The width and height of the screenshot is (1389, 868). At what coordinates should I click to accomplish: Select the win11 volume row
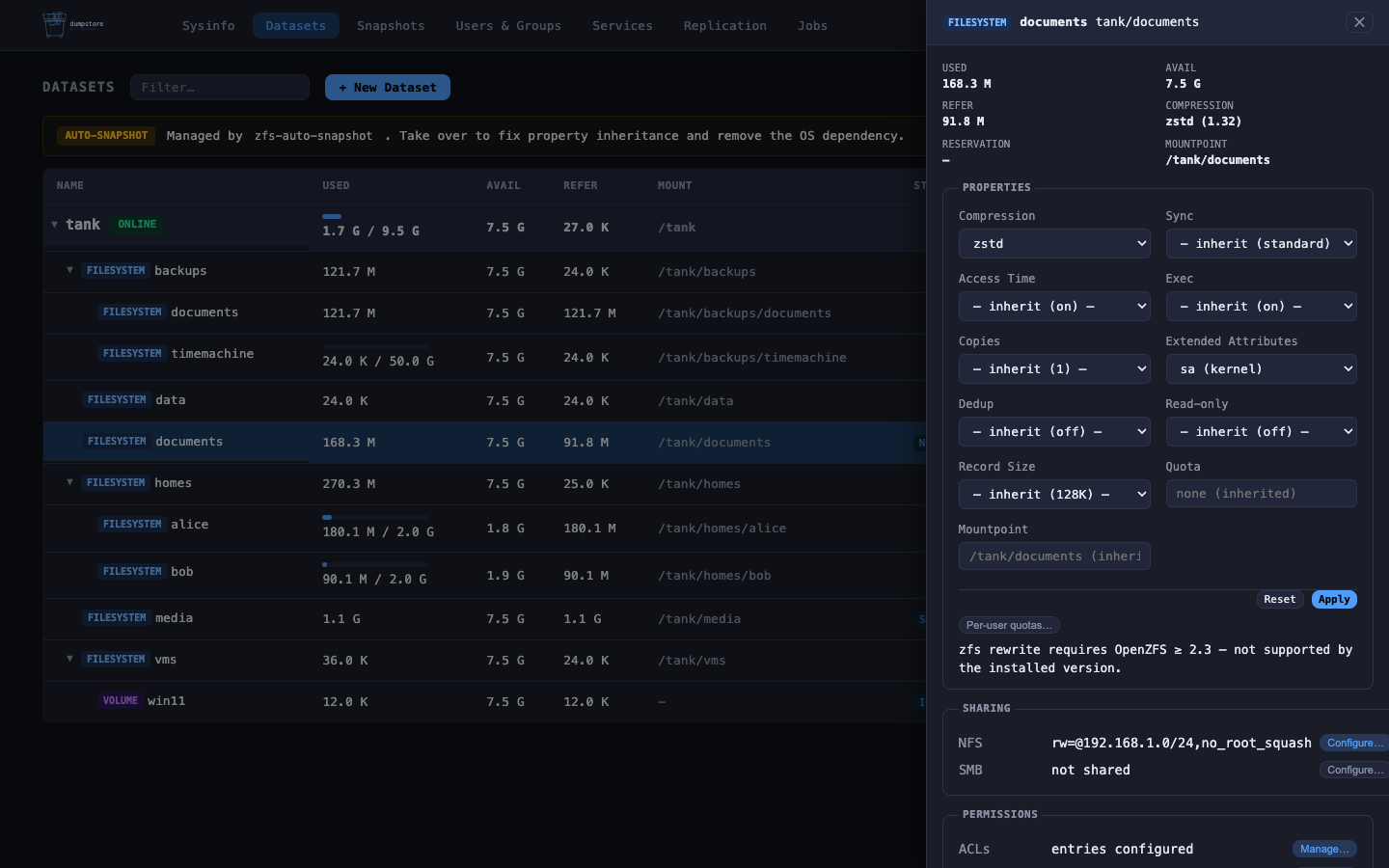(x=484, y=701)
